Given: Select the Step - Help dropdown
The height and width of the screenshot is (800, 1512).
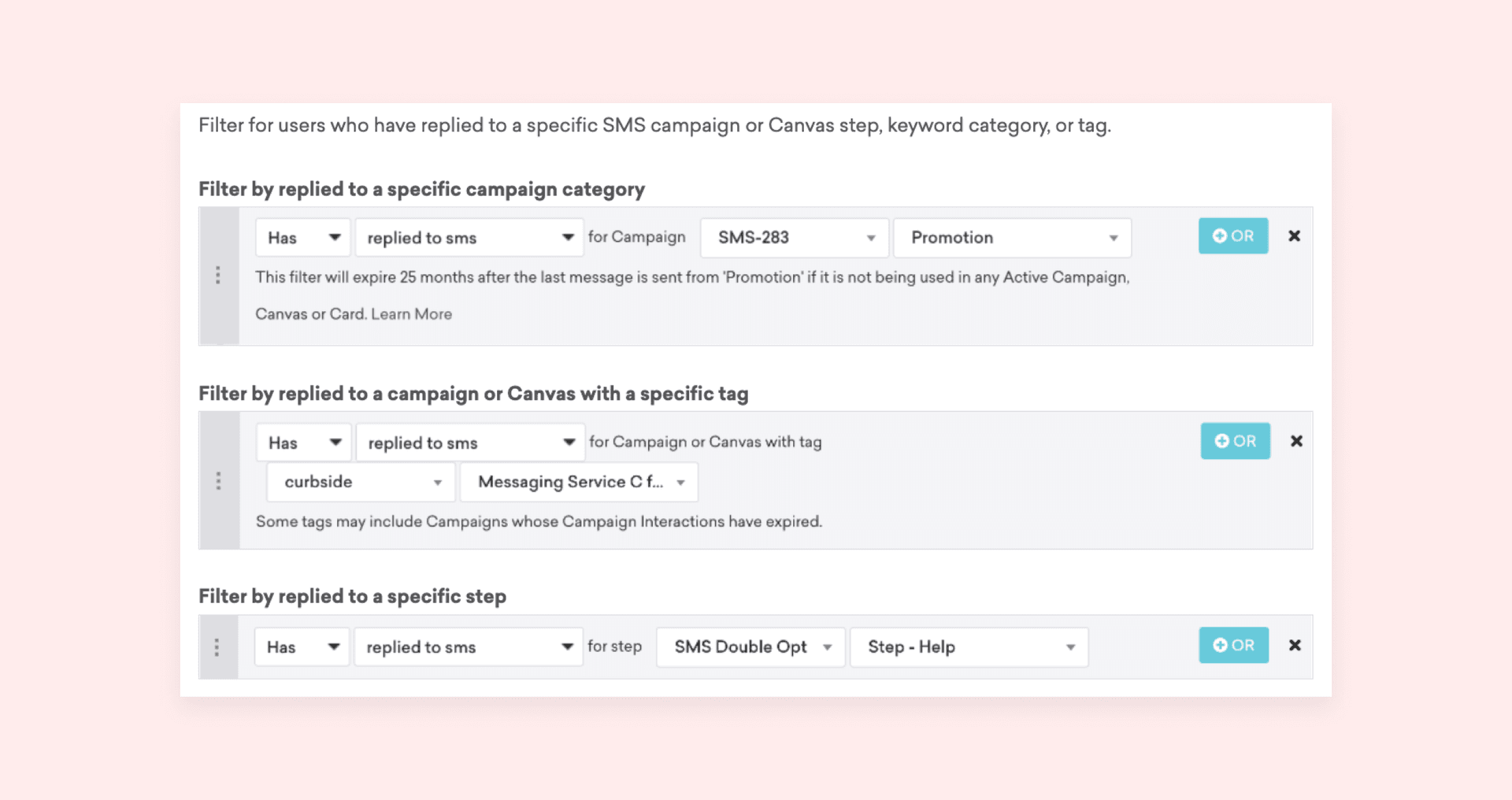Looking at the screenshot, I should [x=969, y=647].
